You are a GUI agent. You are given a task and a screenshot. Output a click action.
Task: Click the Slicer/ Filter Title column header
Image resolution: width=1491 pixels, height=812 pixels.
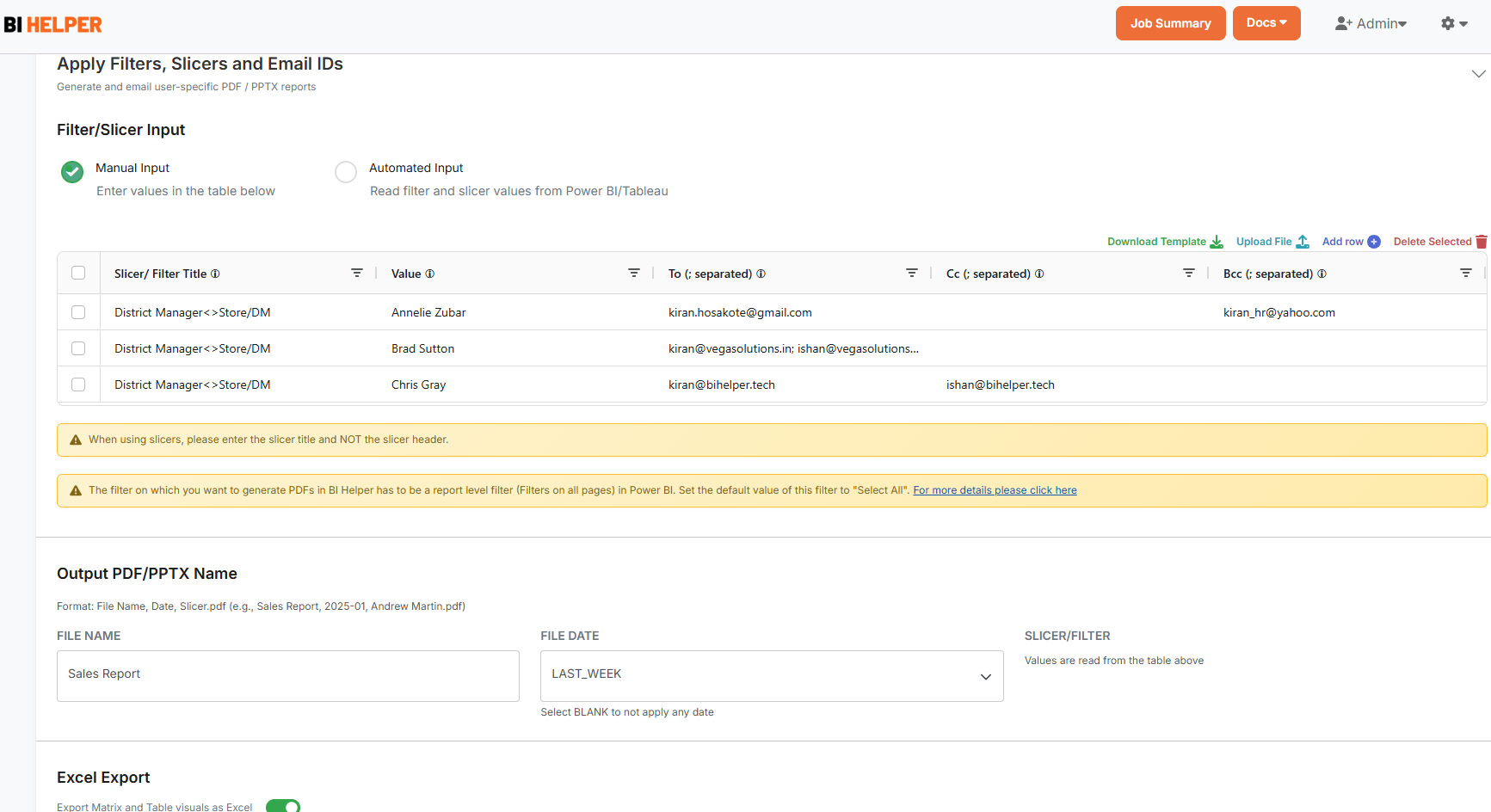tap(160, 274)
